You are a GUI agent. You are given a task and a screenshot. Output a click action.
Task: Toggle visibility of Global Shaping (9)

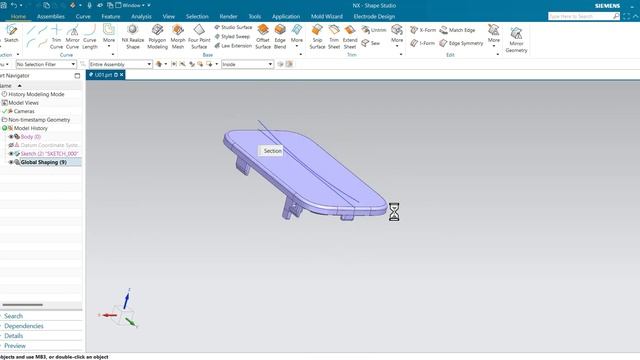(11, 162)
